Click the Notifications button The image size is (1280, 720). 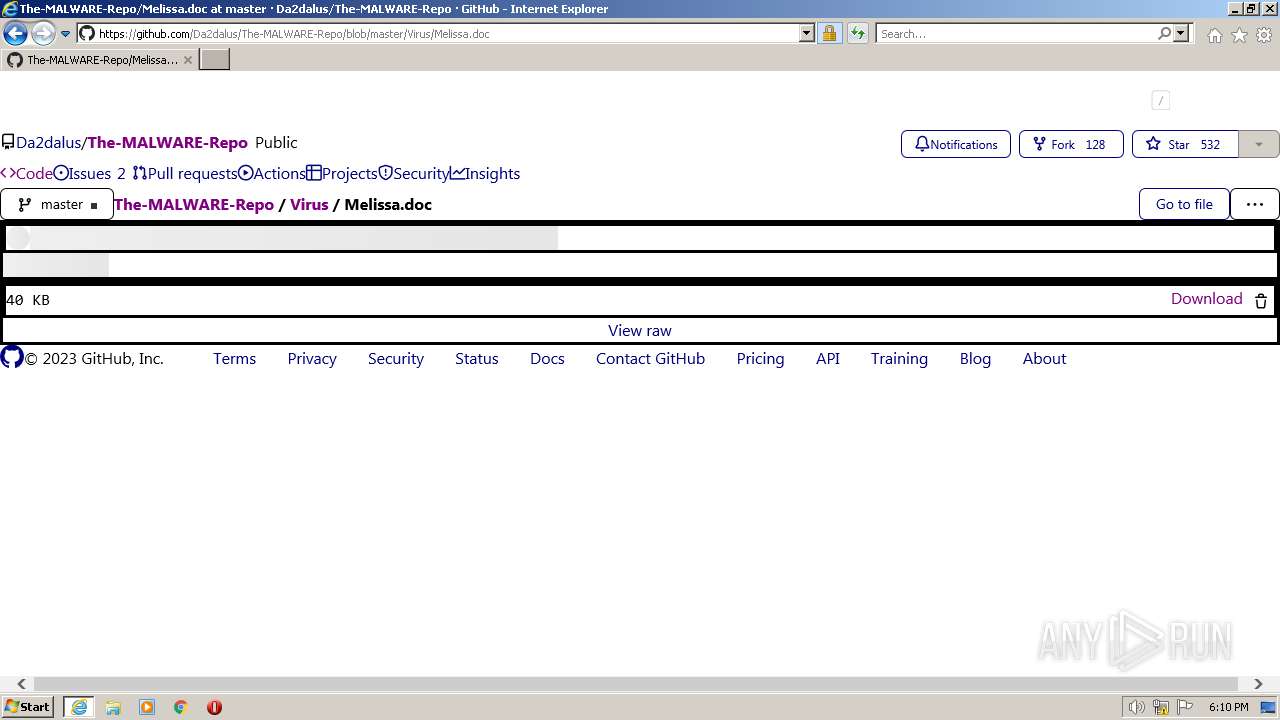956,144
